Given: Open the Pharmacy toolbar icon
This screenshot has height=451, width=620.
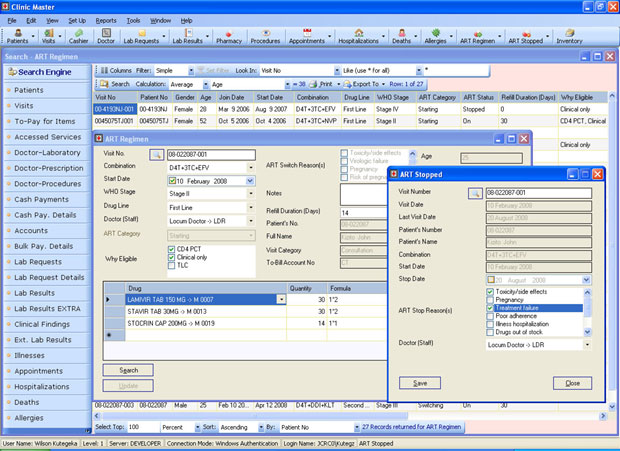Looking at the screenshot, I should [229, 36].
